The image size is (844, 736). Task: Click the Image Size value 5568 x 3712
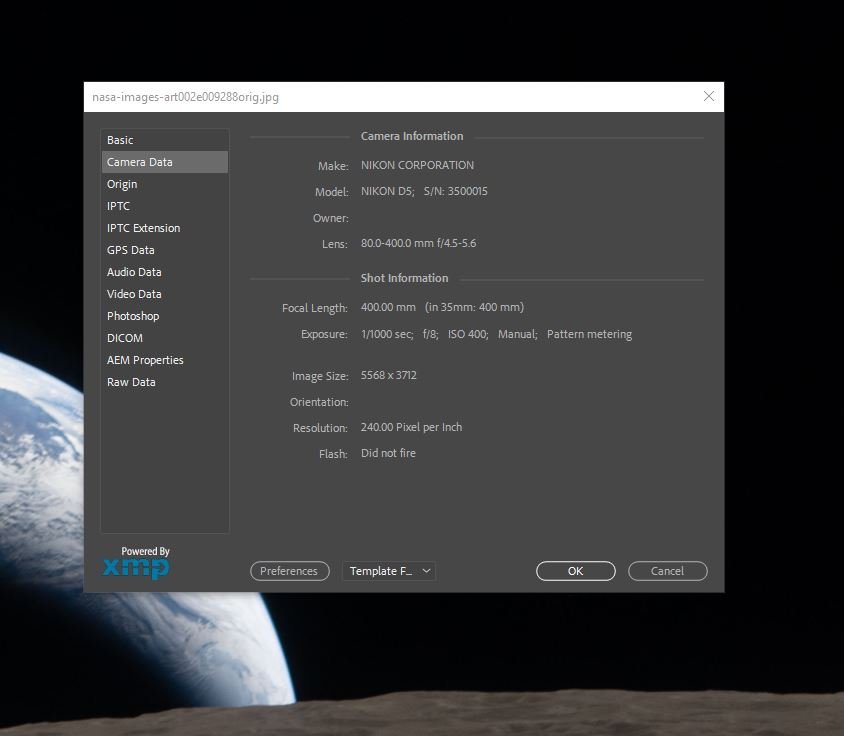[x=389, y=375]
